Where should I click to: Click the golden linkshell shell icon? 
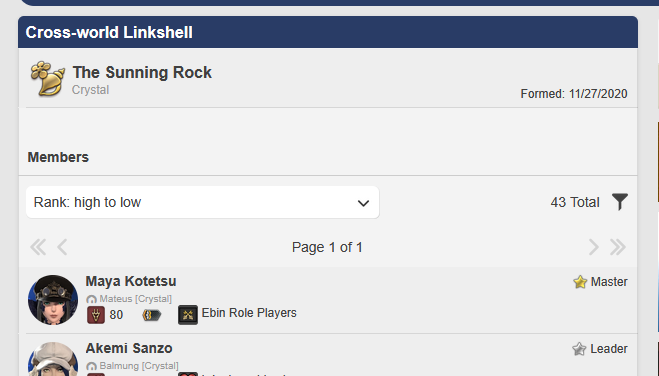pyautogui.click(x=48, y=79)
